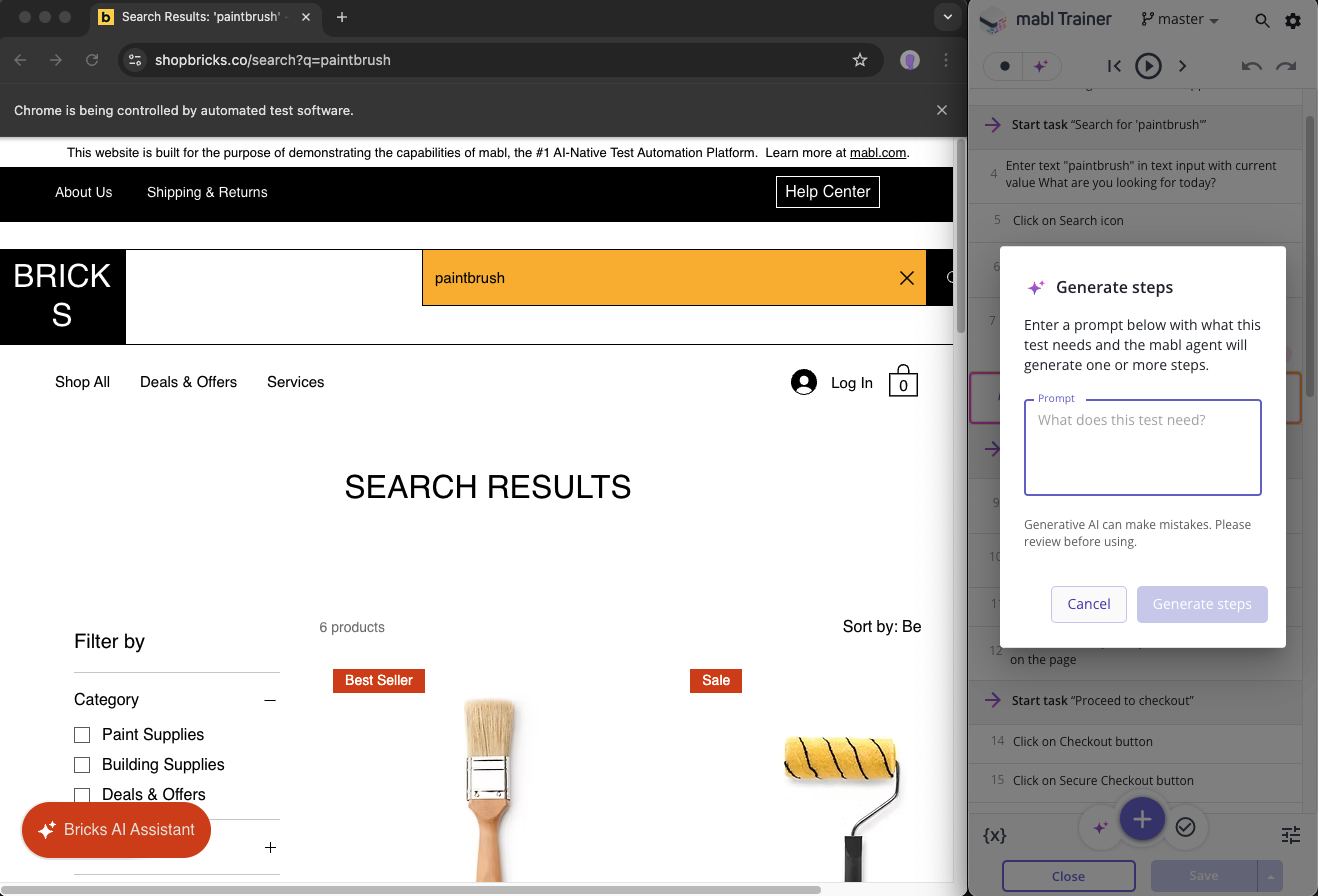
Task: Check the Paint Supplies checkbox
Action: (x=82, y=735)
